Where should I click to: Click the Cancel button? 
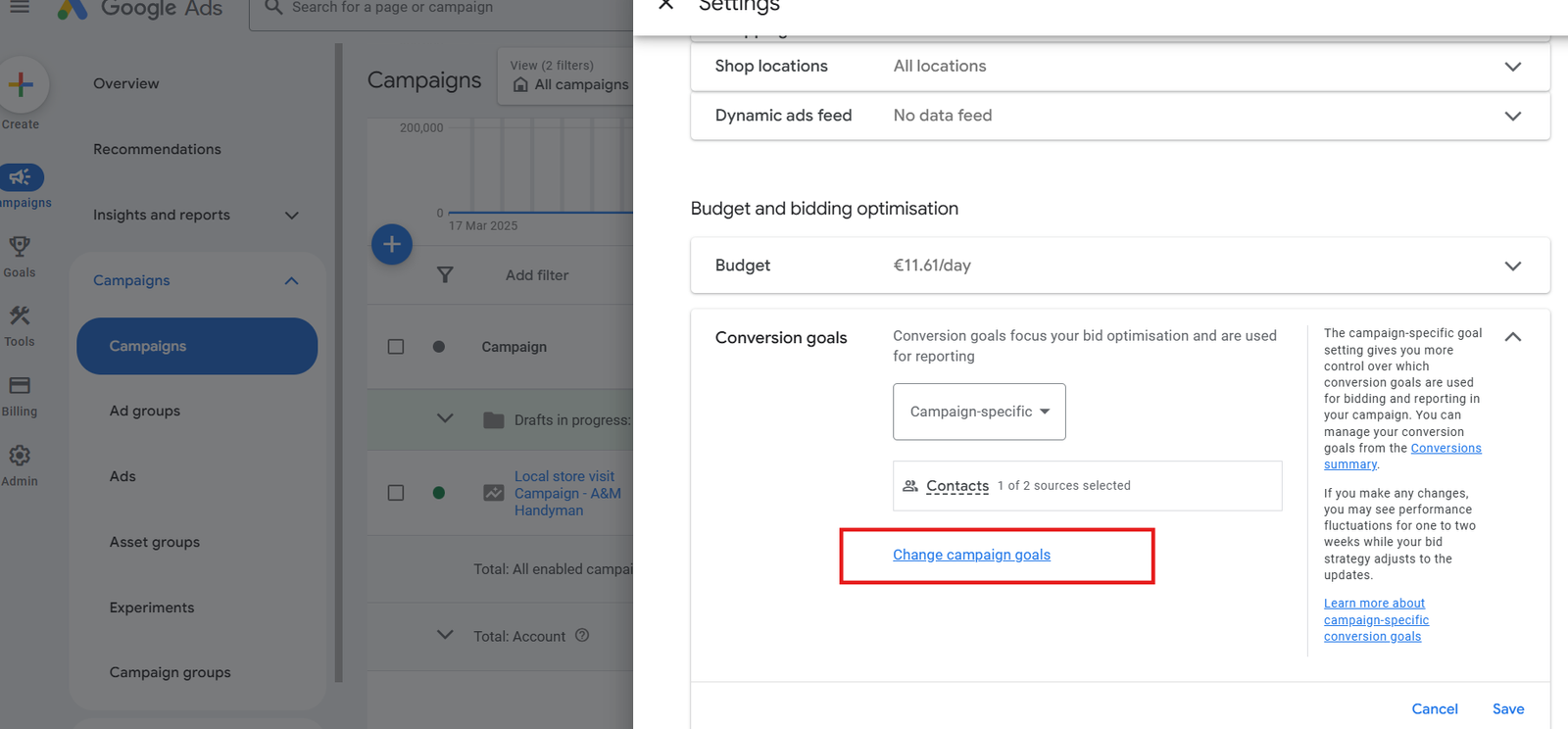(x=1435, y=709)
